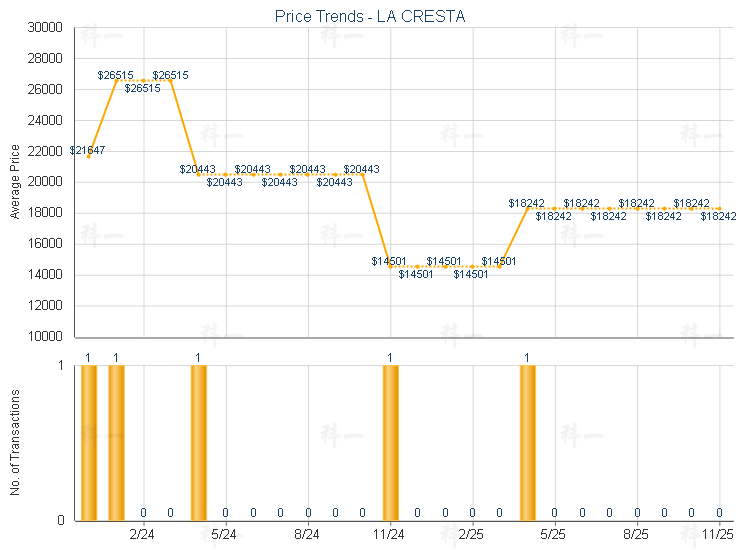Click the No. of Transactions axis title
Screen dimensions: 740x550
coord(15,443)
